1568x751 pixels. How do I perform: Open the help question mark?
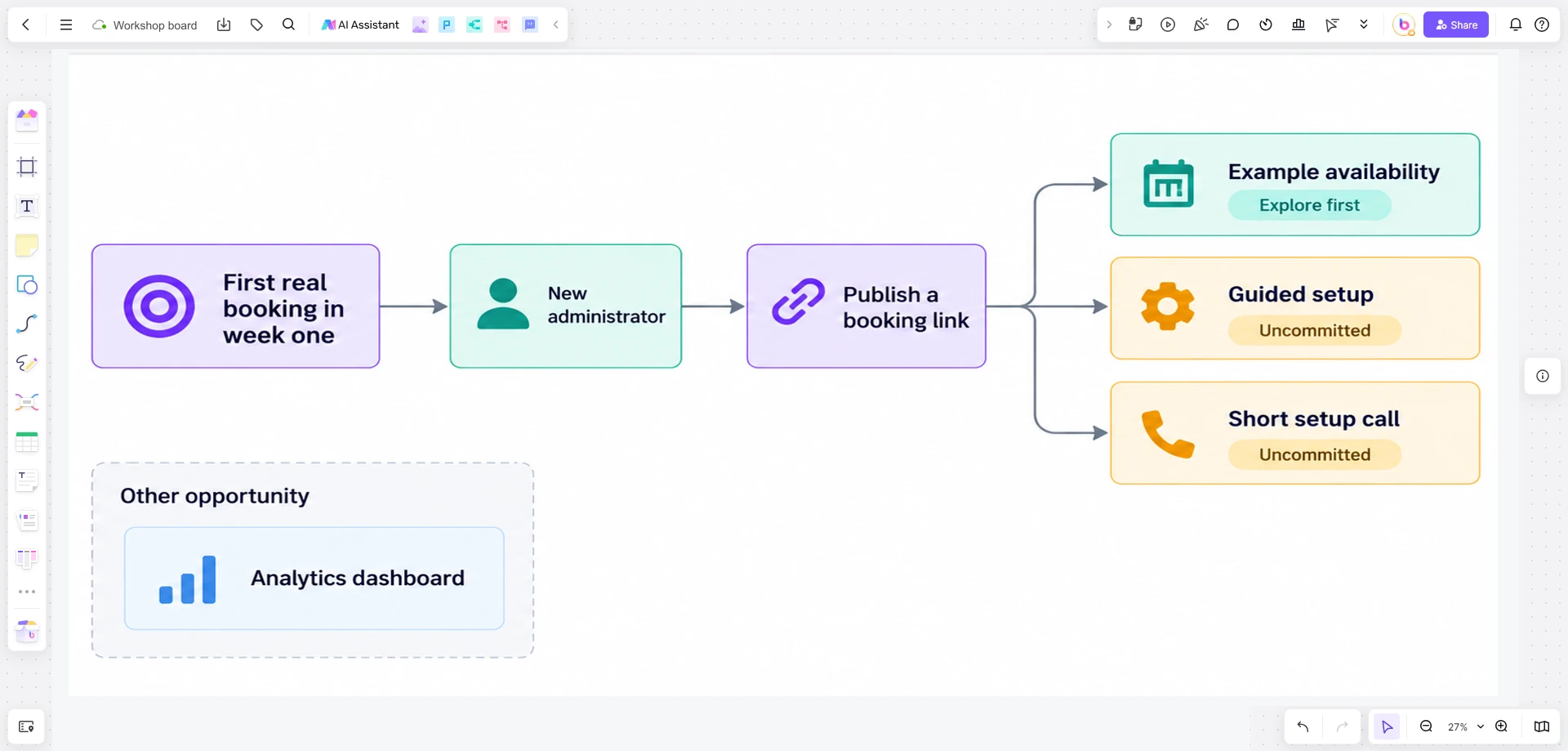pos(1542,25)
